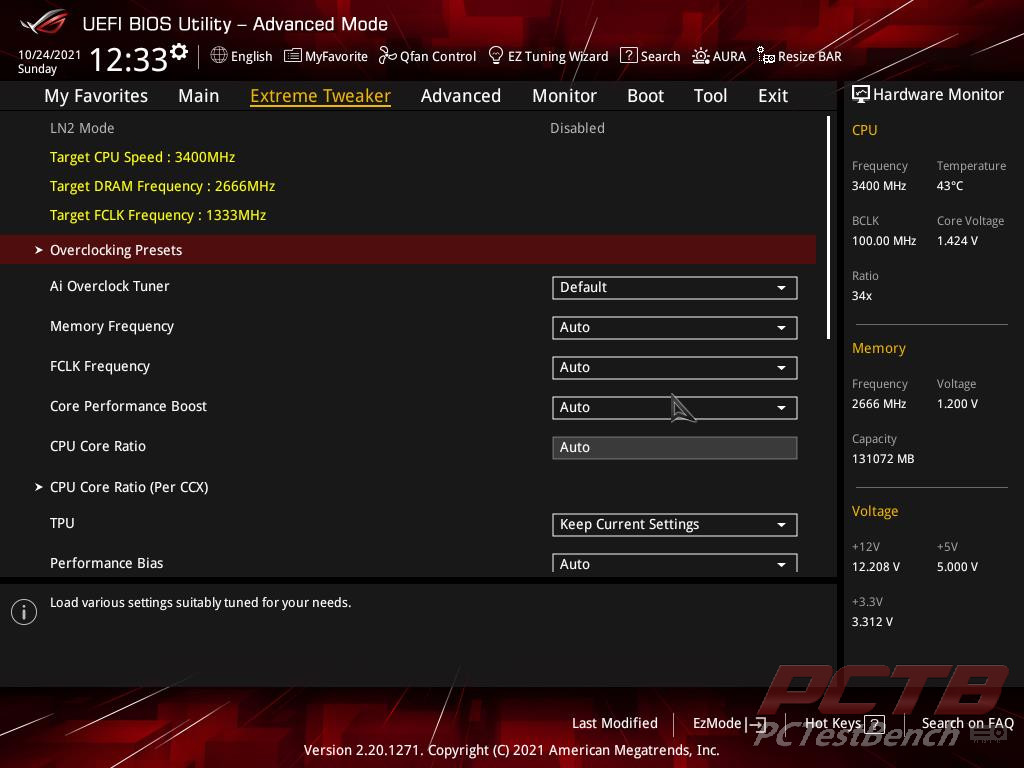Viewport: 1024px width, 768px height.
Task: Select Extreme Tweaker tab
Action: [x=320, y=96]
